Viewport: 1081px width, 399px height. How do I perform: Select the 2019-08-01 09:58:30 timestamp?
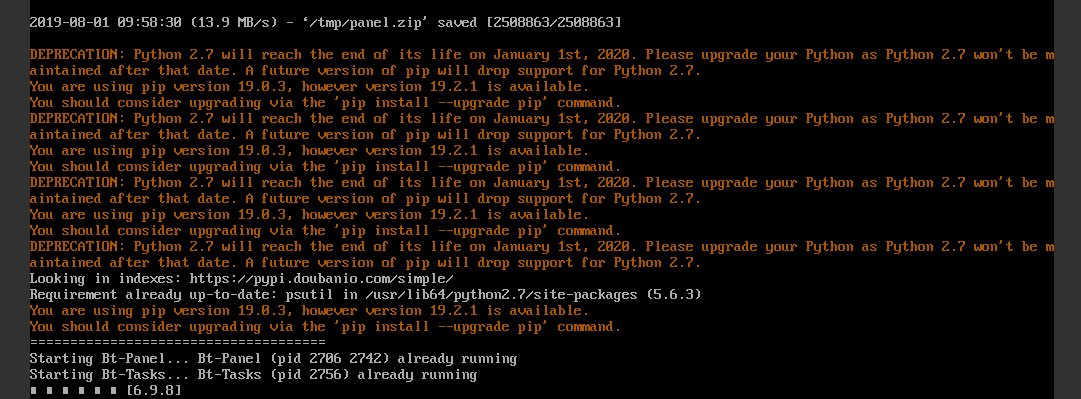105,23
